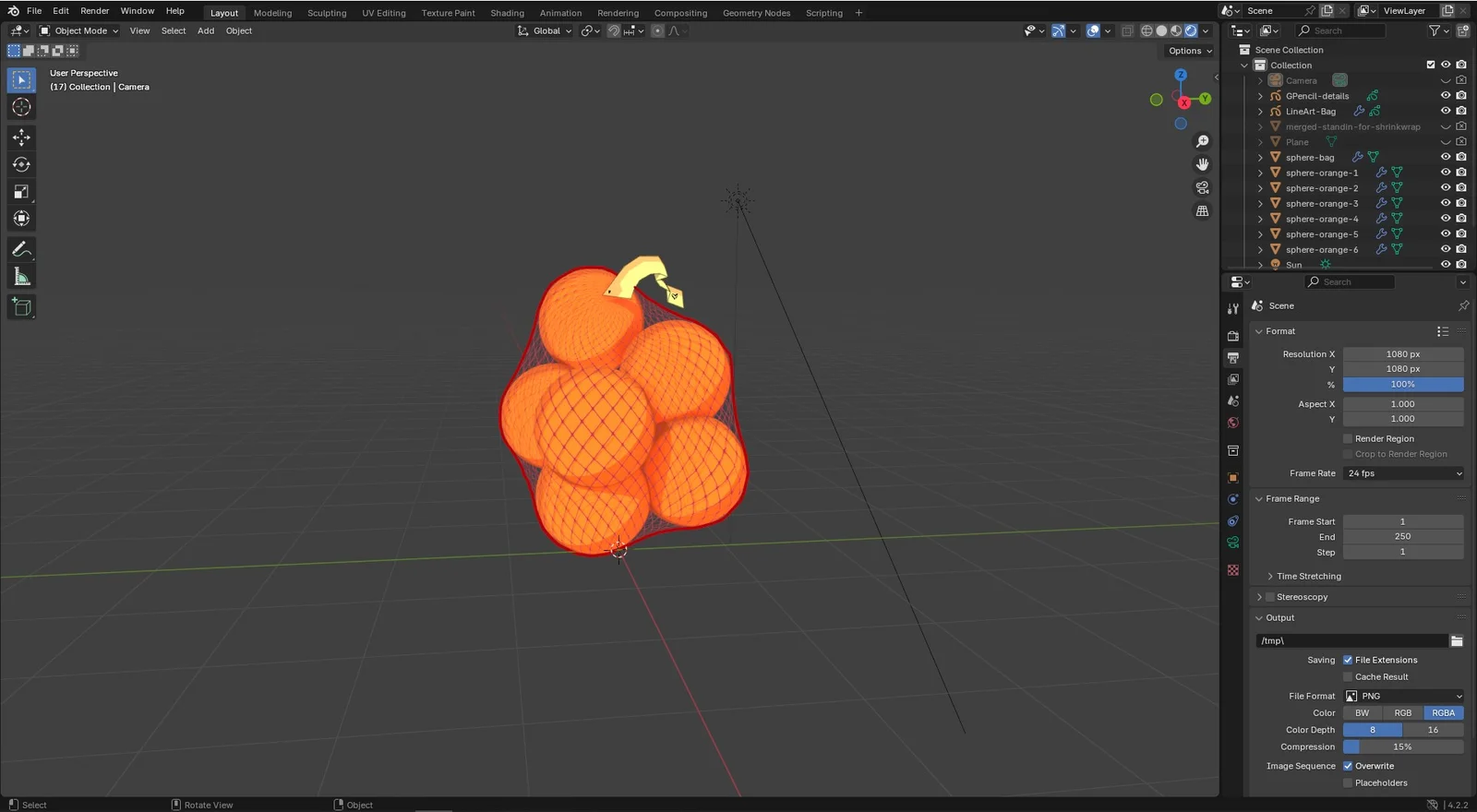
Task: Set color mode to RGB
Action: [x=1402, y=713]
